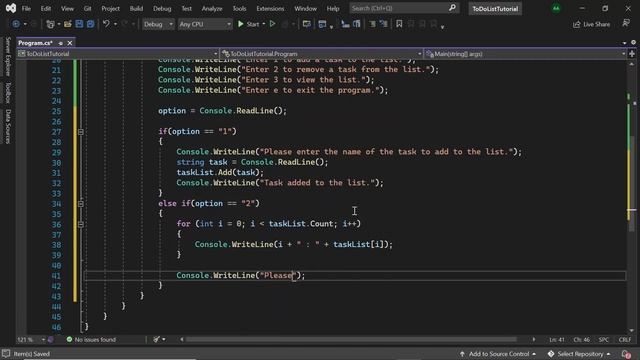
Task: Click the browser link toolbar icon after Start
Action: [307, 24]
